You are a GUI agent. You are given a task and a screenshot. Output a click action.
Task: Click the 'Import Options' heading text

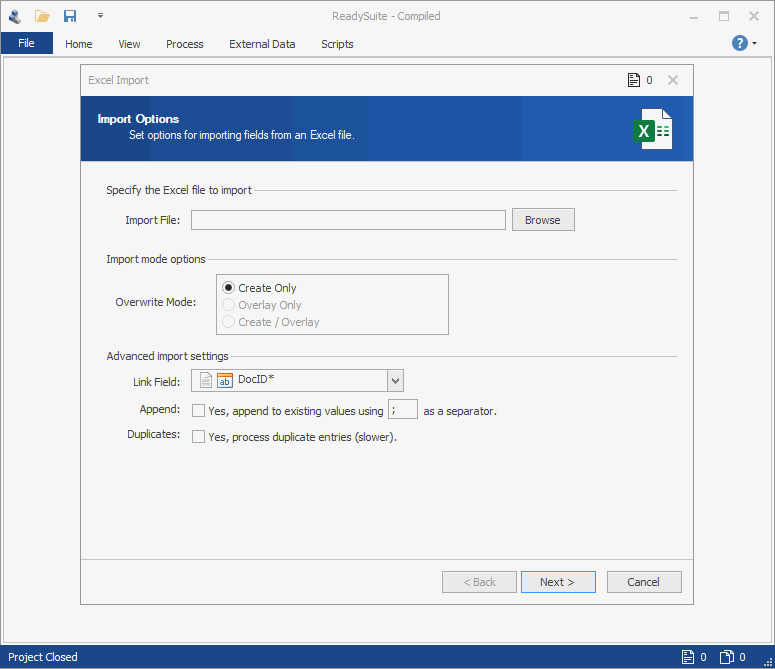coord(138,119)
